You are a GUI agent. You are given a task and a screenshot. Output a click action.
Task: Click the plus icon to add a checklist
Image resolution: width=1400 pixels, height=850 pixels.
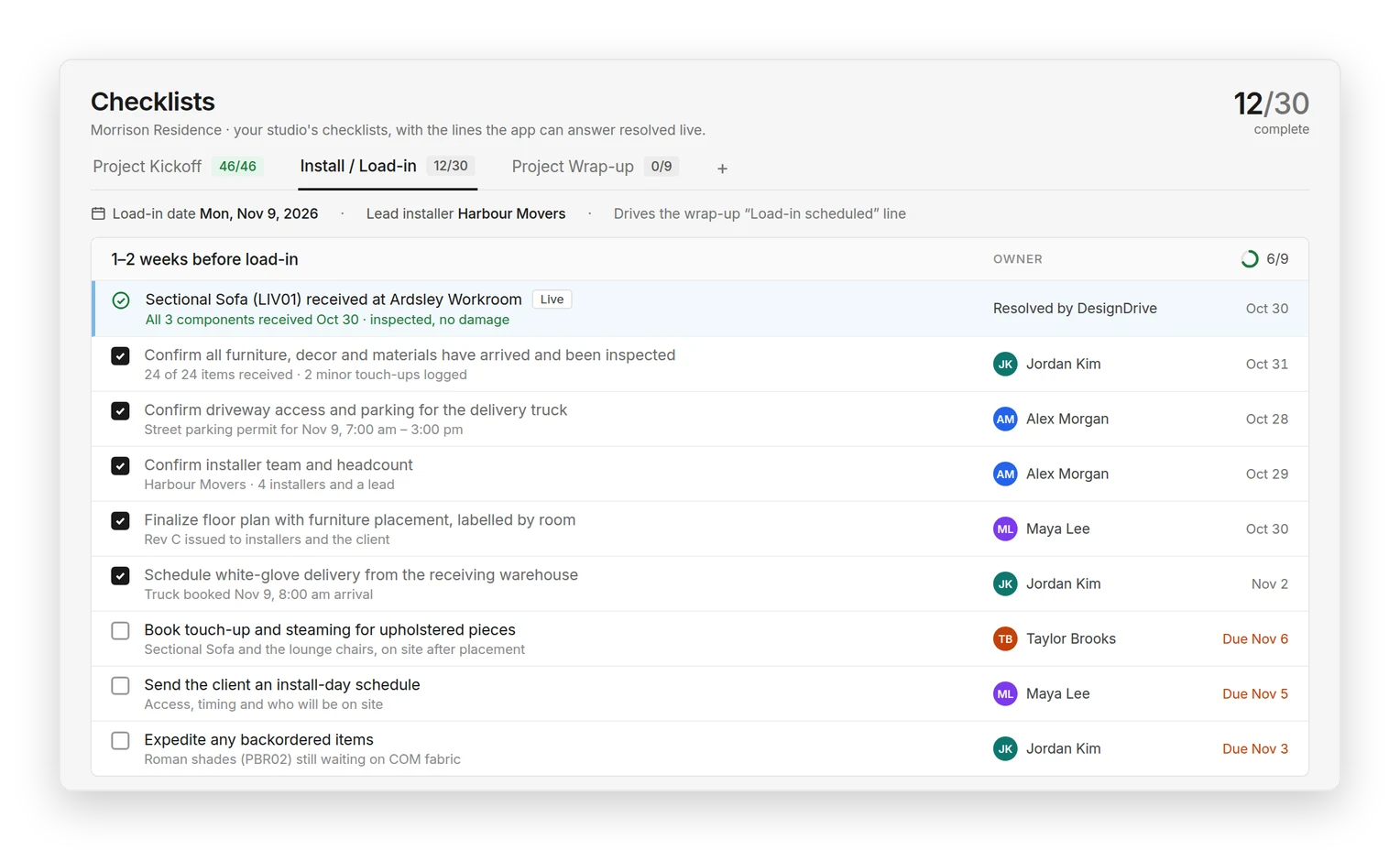tap(722, 169)
